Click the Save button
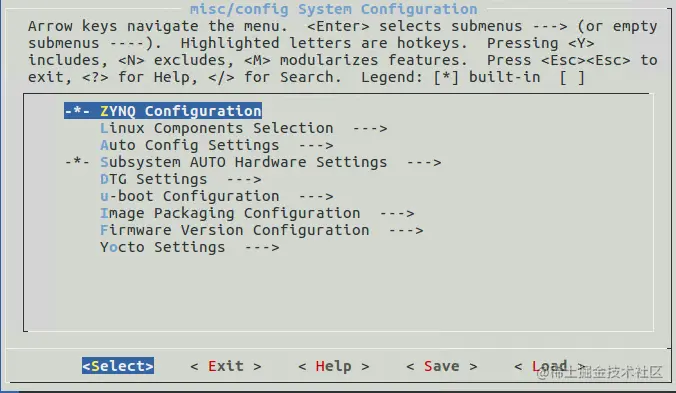Screen dimensions: 676x393 click(x=442, y=366)
